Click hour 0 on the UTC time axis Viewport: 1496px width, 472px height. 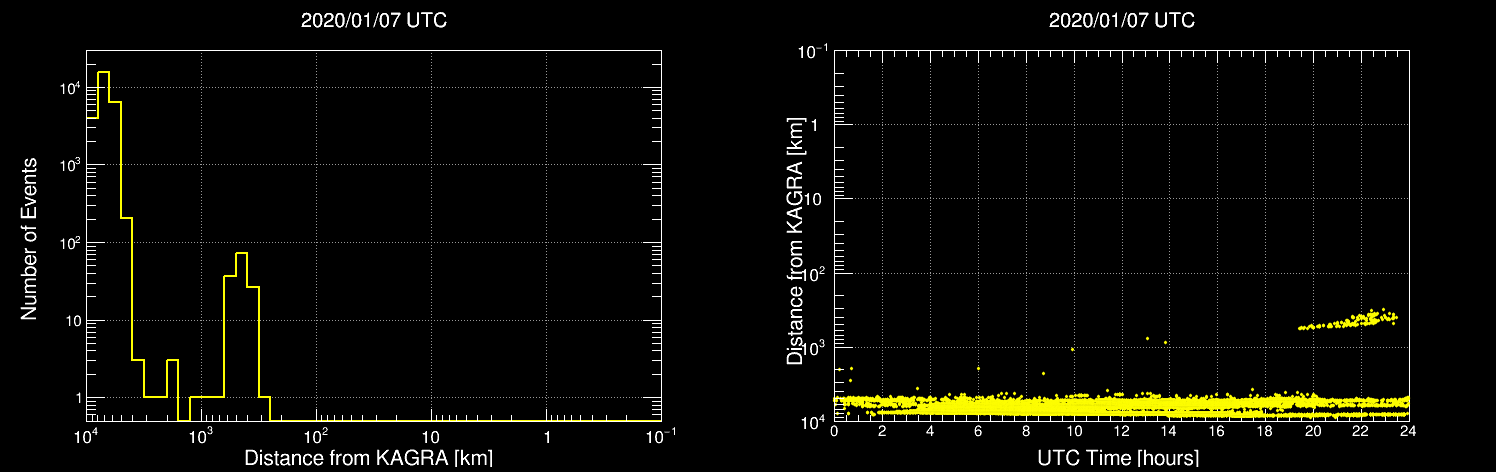[x=835, y=431]
